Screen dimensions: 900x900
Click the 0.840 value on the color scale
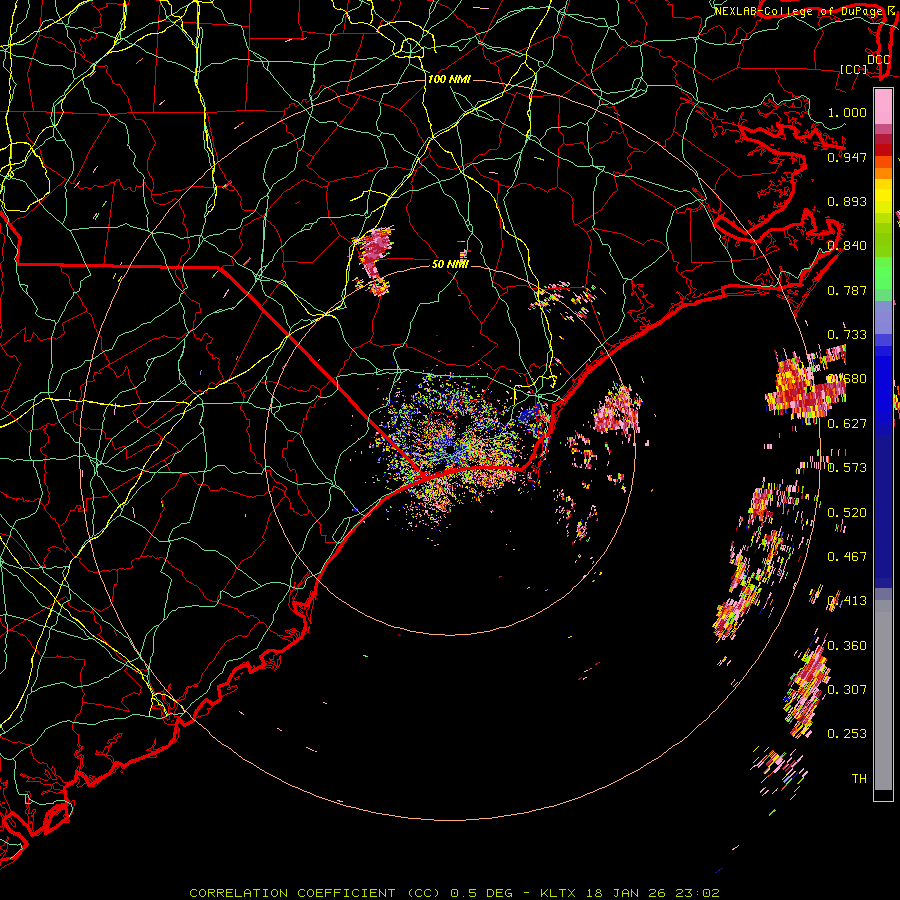(847, 246)
